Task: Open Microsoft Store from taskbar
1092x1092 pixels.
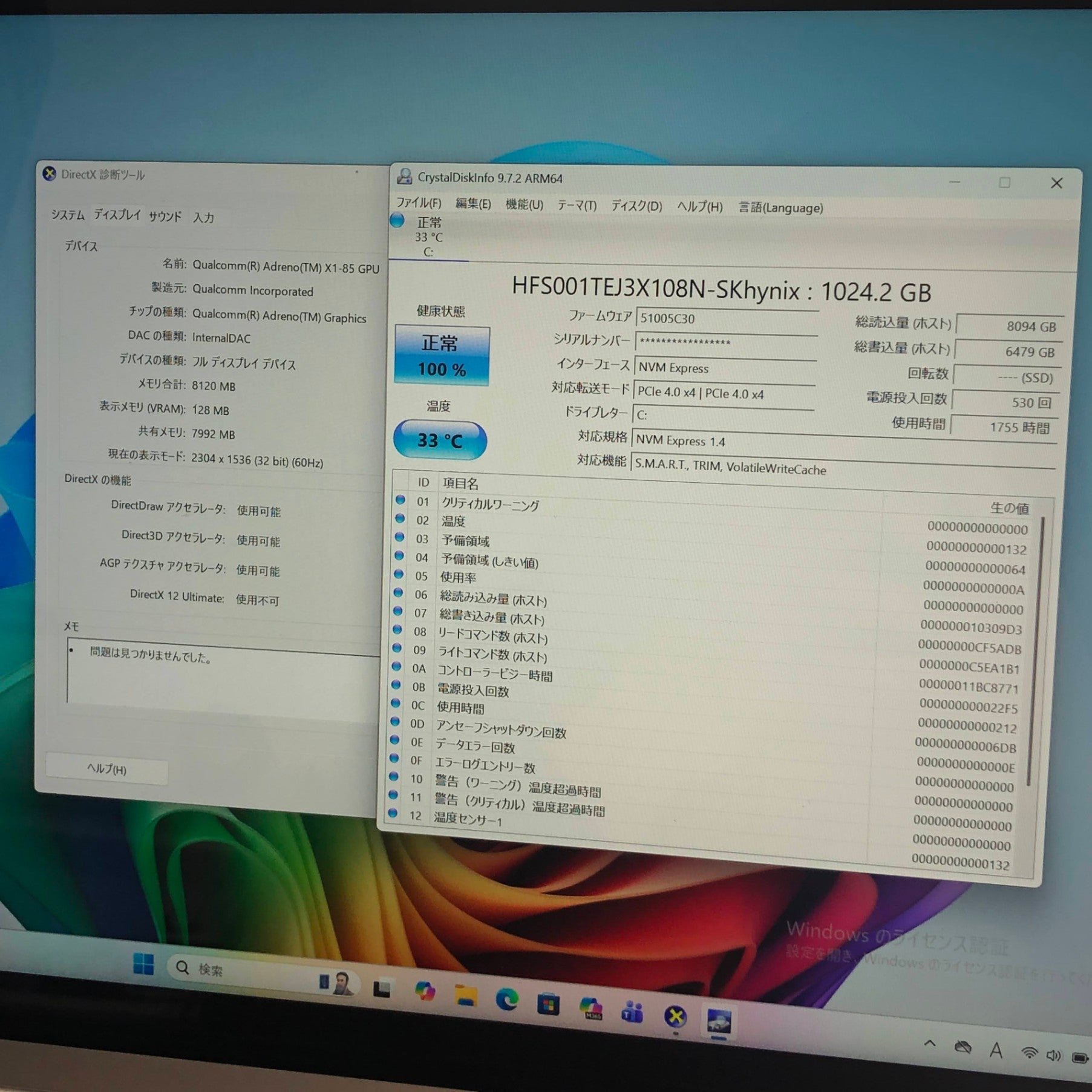Action: pyautogui.click(x=548, y=1004)
